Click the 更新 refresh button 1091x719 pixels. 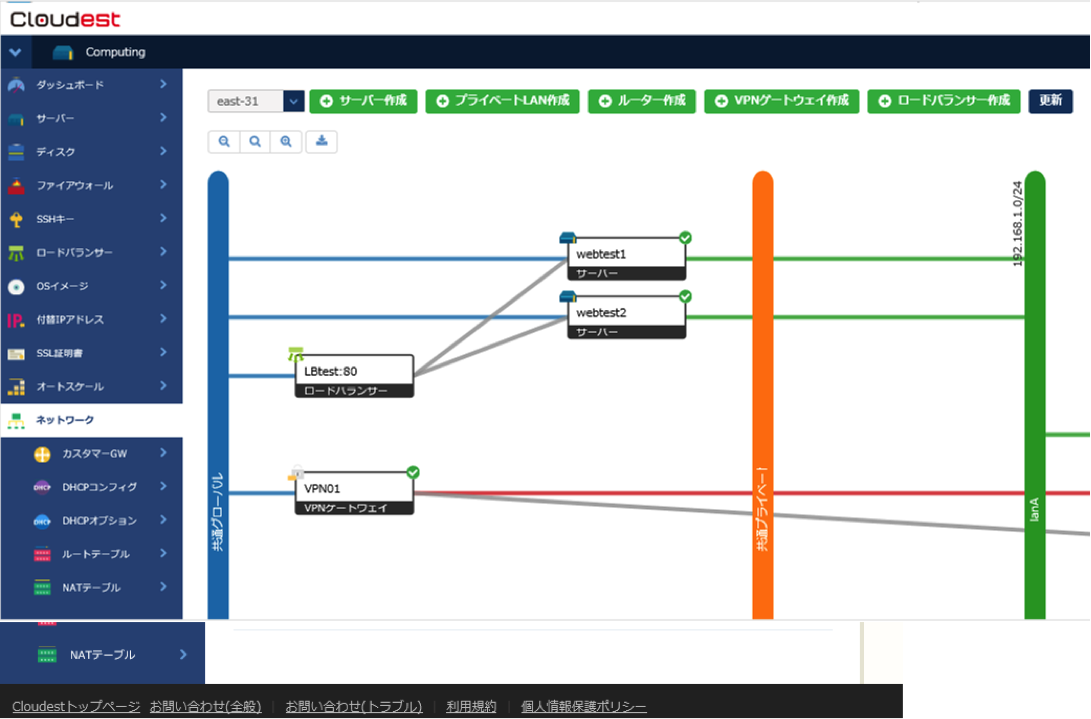pos(1050,101)
